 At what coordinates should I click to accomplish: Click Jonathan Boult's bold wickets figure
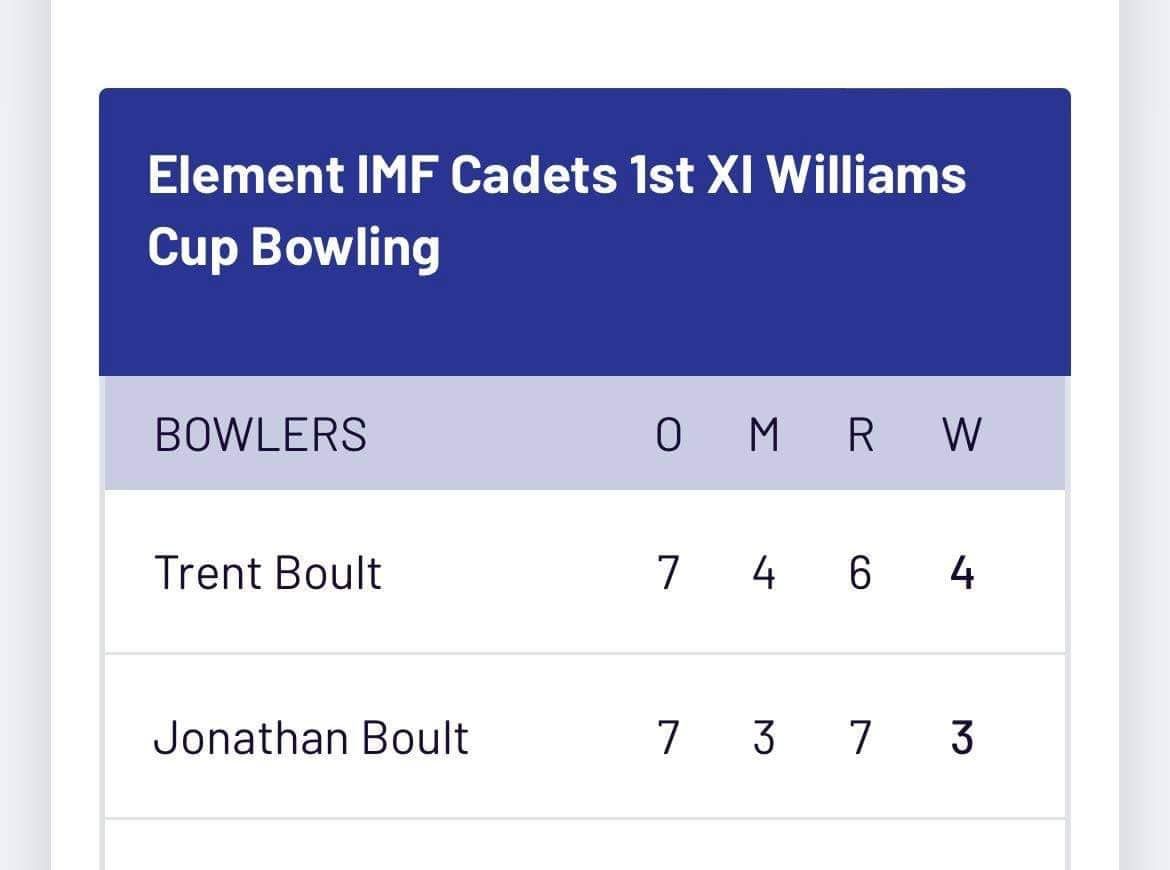(961, 738)
